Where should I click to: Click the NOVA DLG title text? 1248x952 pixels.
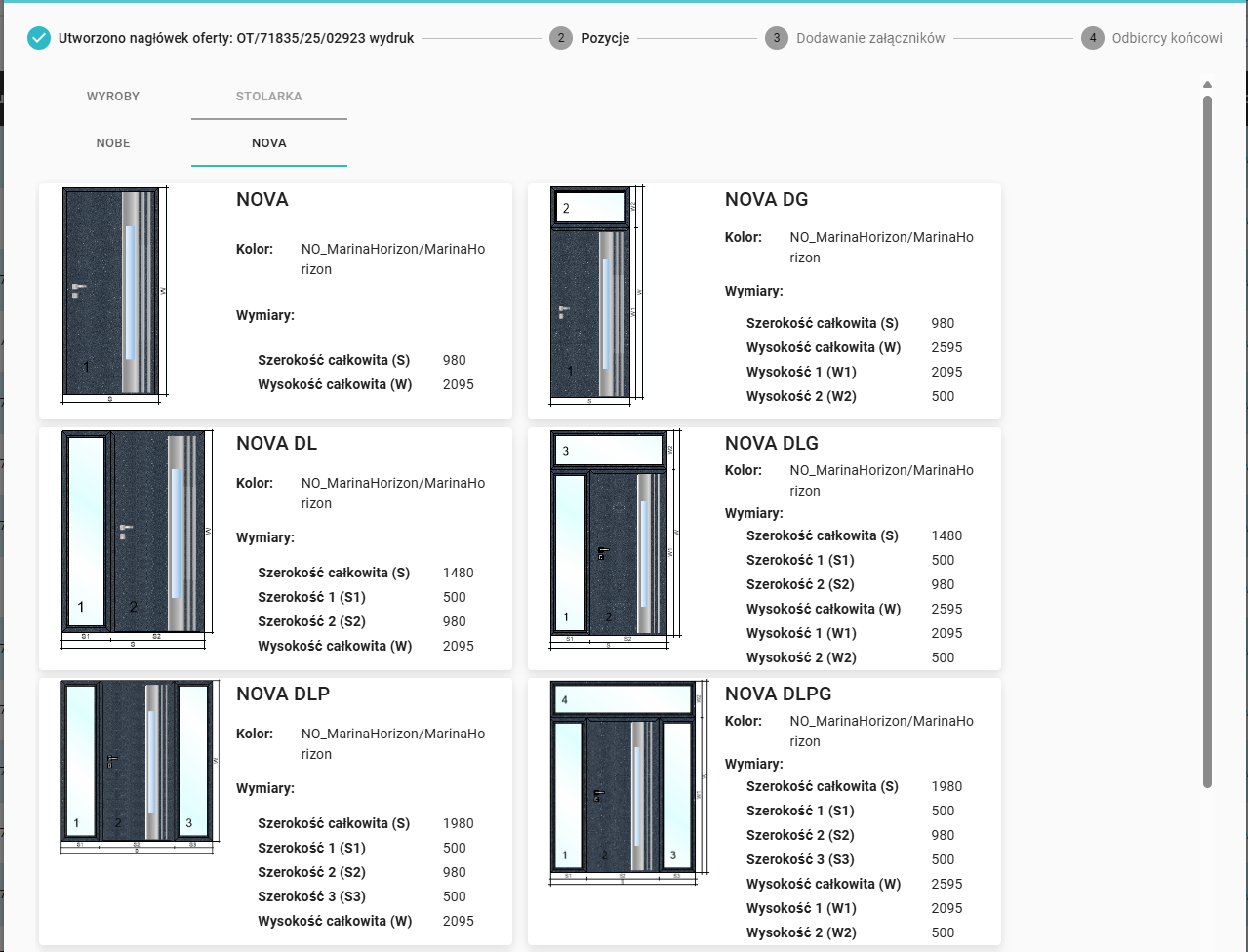pos(771,443)
